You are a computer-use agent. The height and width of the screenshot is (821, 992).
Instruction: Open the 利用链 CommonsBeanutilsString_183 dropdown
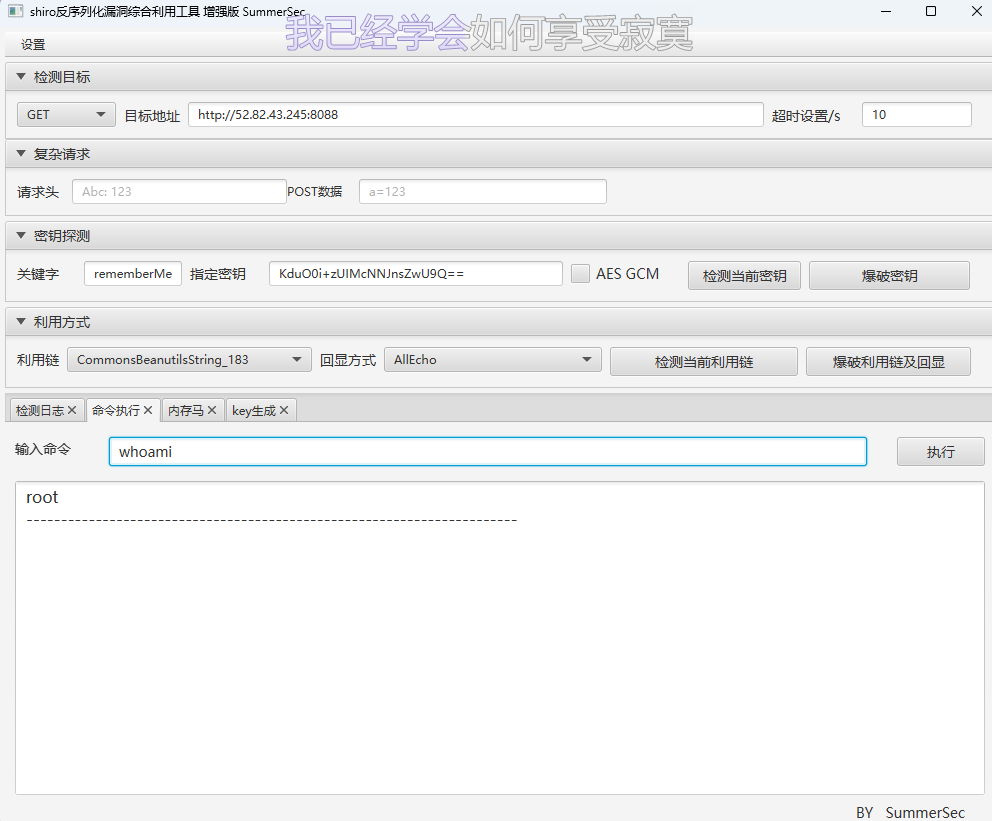[189, 360]
